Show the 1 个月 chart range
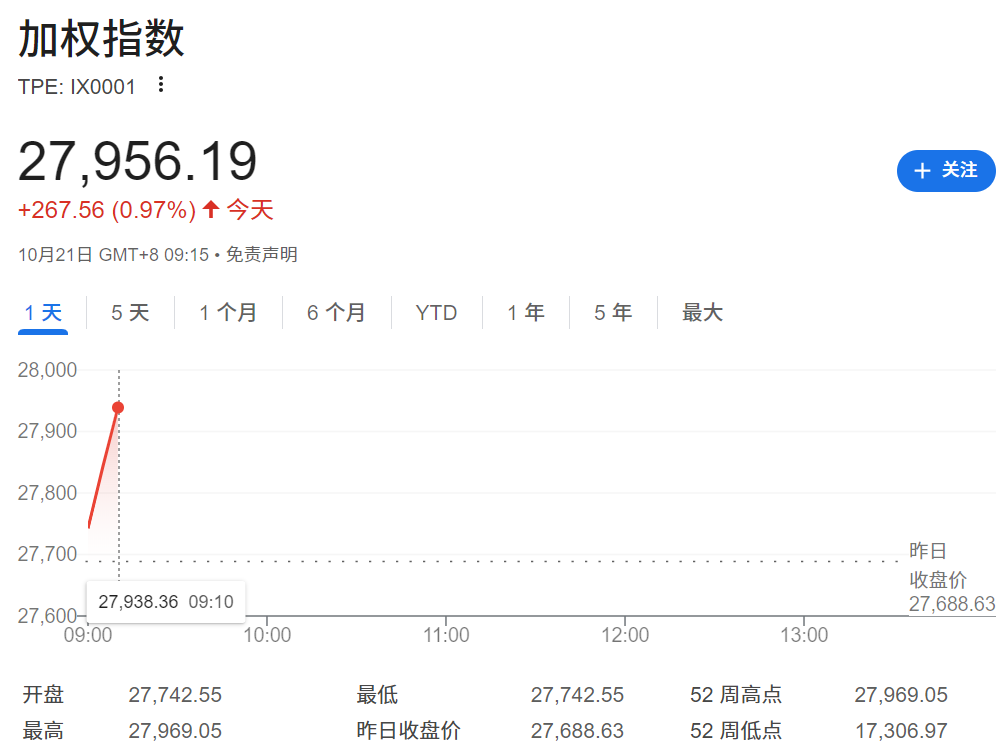 [x=228, y=313]
